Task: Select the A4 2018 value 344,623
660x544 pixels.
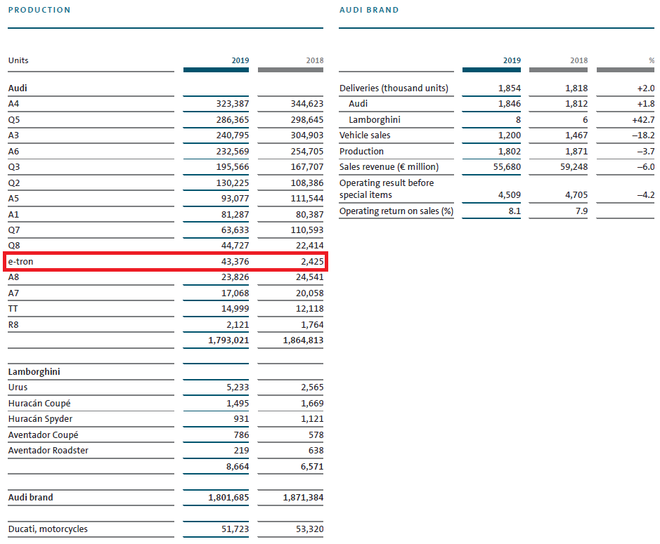Action: (x=307, y=104)
